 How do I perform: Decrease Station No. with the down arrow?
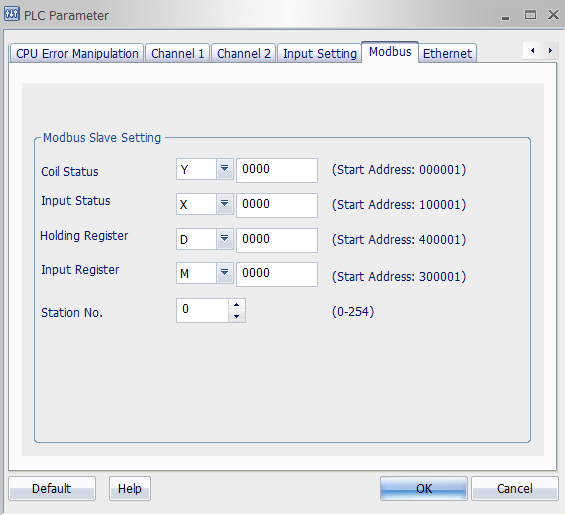click(236, 316)
